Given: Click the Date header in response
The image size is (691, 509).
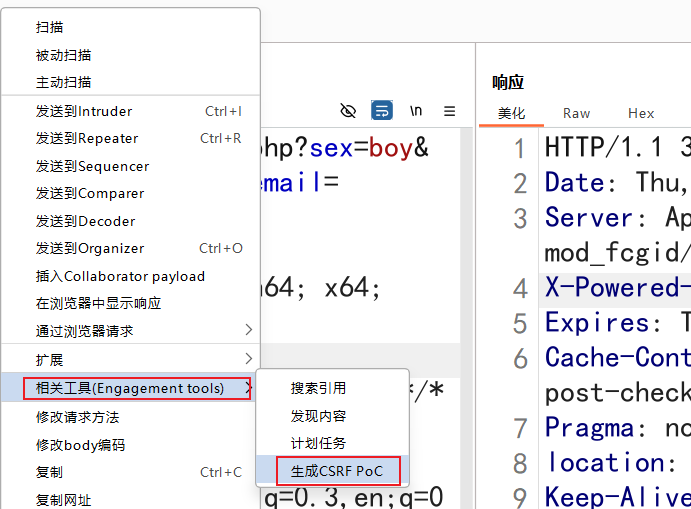Looking at the screenshot, I should pyautogui.click(x=575, y=182).
